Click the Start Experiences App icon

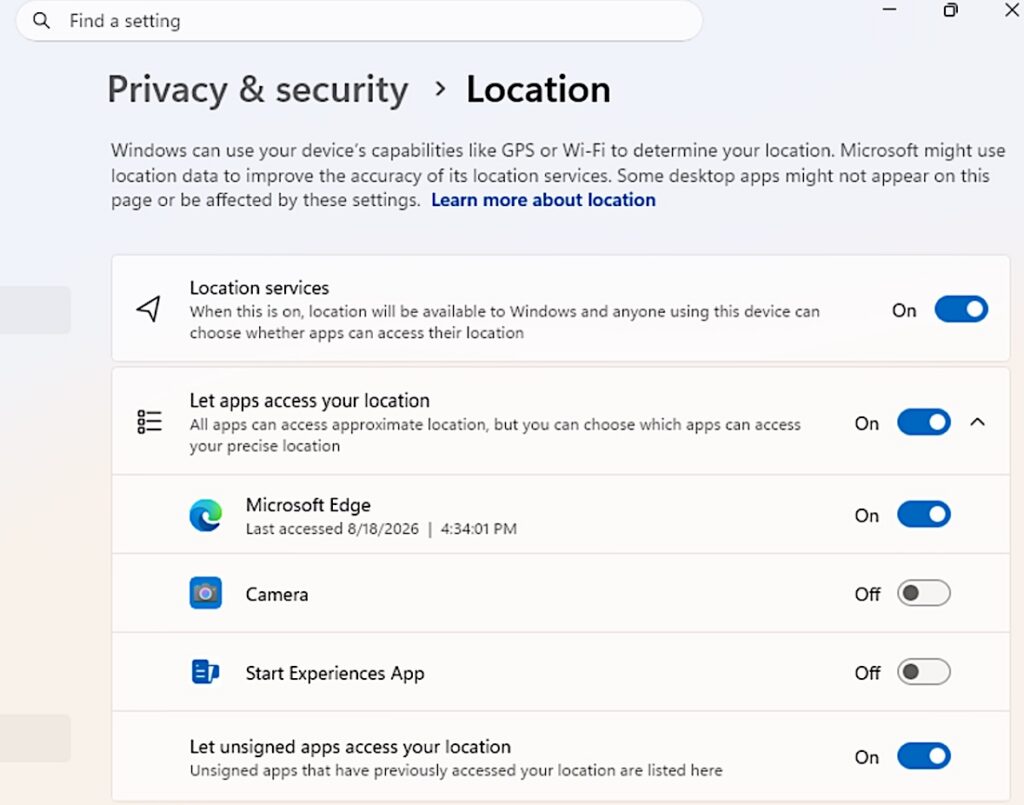point(205,672)
